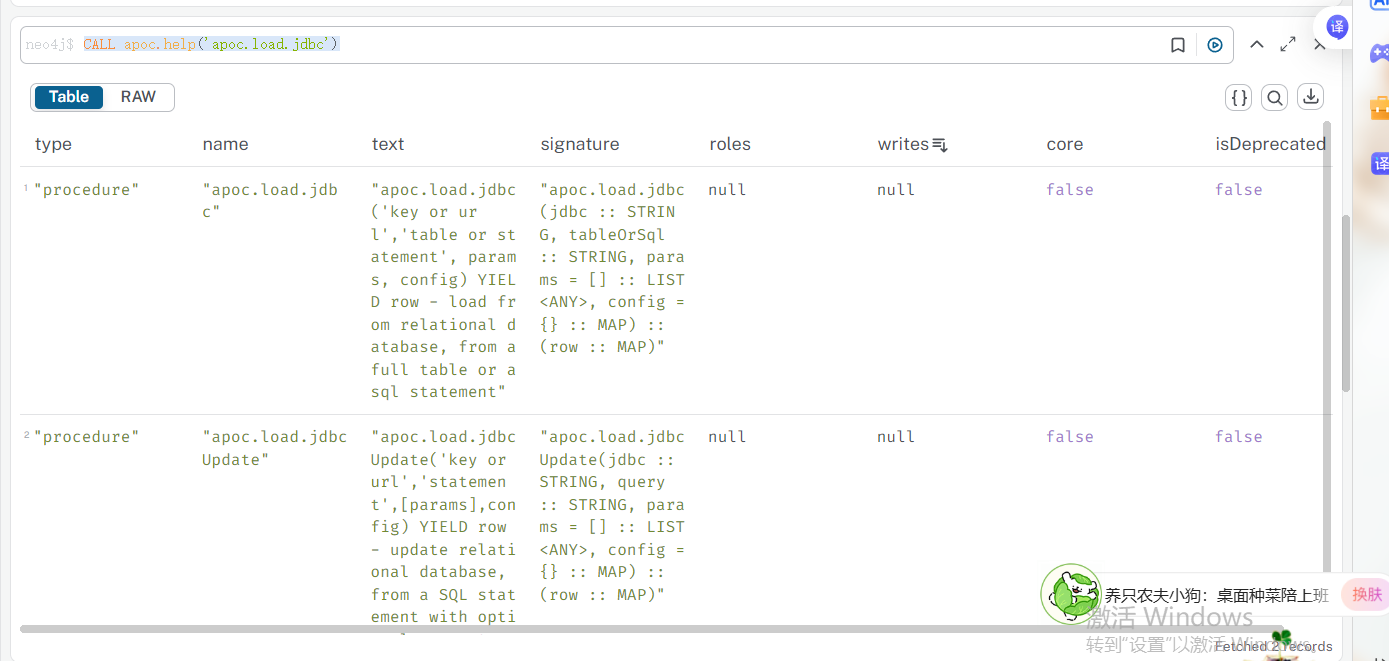This screenshot has height=661, width=1389.
Task: Search within the table results
Action: point(1274,97)
